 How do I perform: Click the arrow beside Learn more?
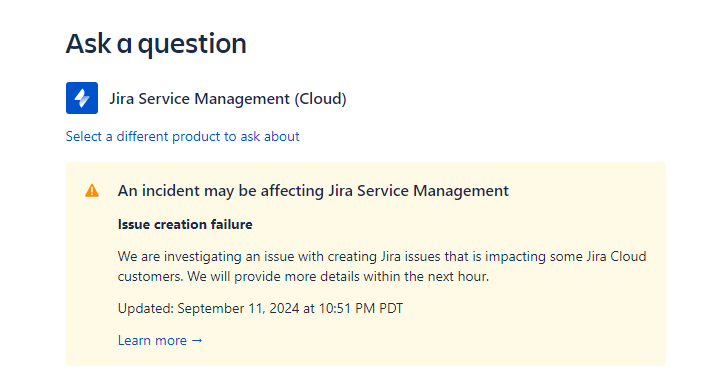(197, 341)
